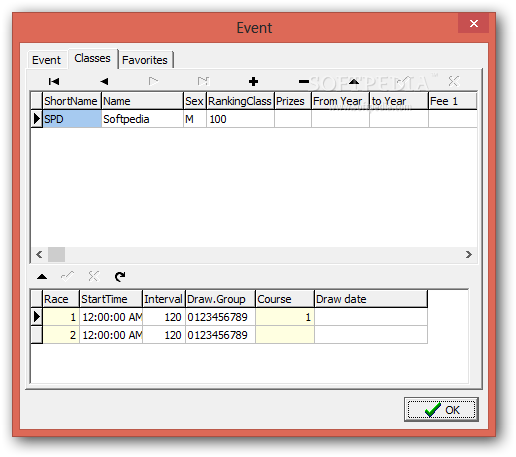Click the Interval column header
Screen dimensions: 516x457
click(164, 299)
